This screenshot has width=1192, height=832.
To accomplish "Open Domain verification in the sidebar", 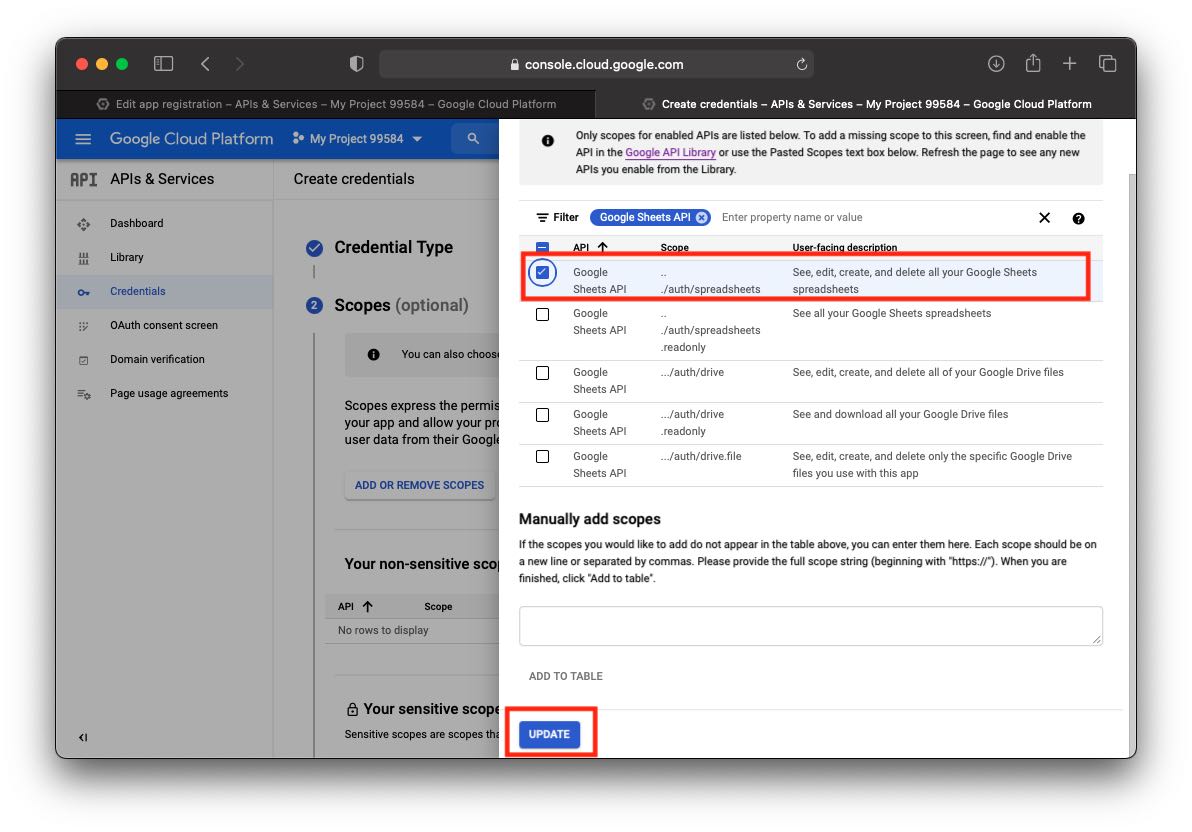I will click(x=157, y=359).
